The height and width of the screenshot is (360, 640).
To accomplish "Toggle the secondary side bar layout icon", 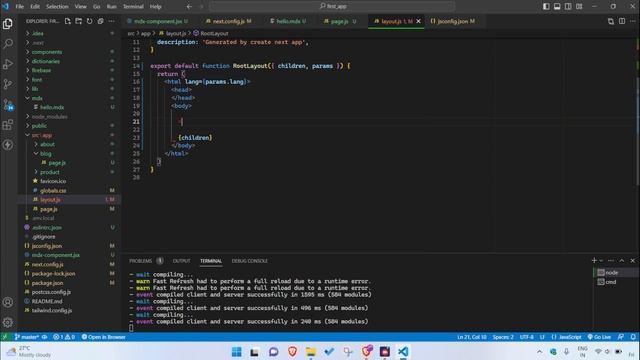I will (x=568, y=7).
